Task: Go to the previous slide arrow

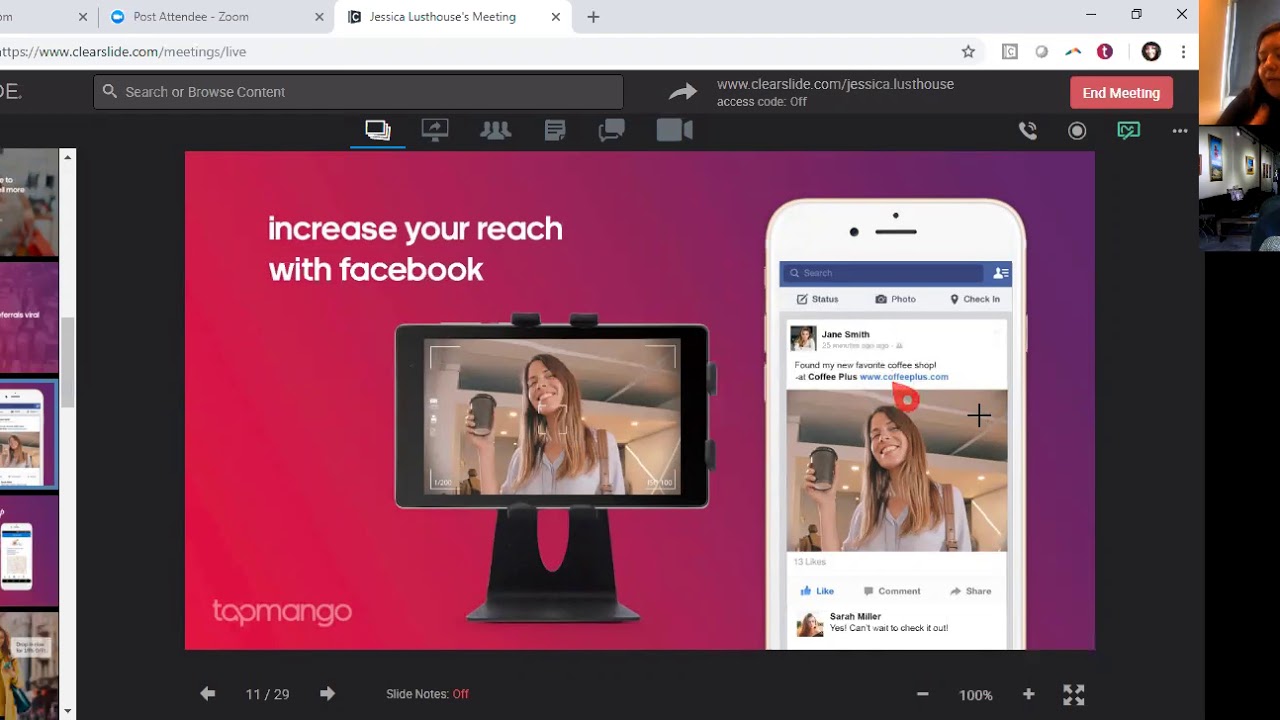Action: 207,694
